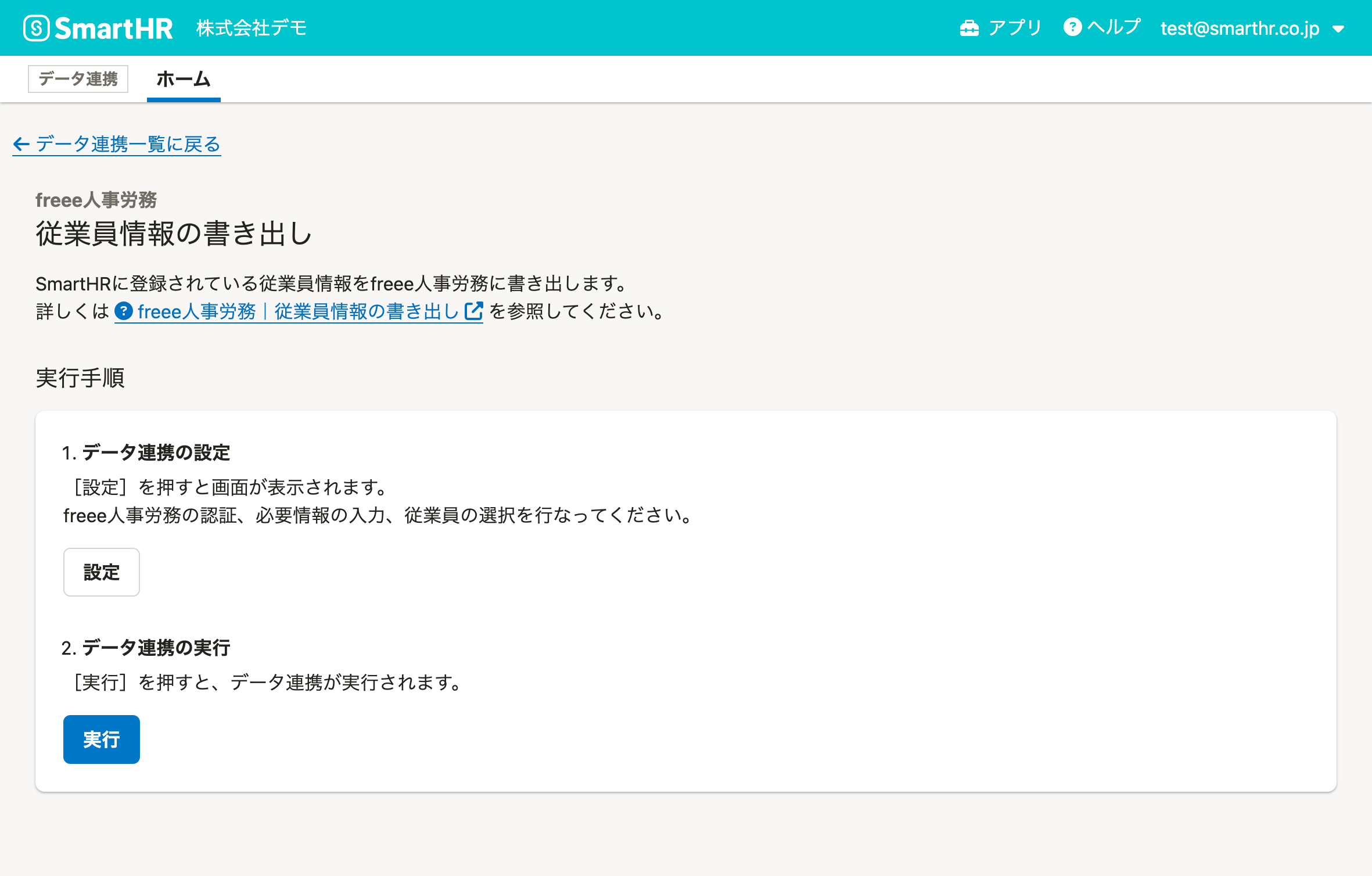The height and width of the screenshot is (876, 1372).
Task: Click the 2. データ連携の実行 step title
Action: coord(146,648)
